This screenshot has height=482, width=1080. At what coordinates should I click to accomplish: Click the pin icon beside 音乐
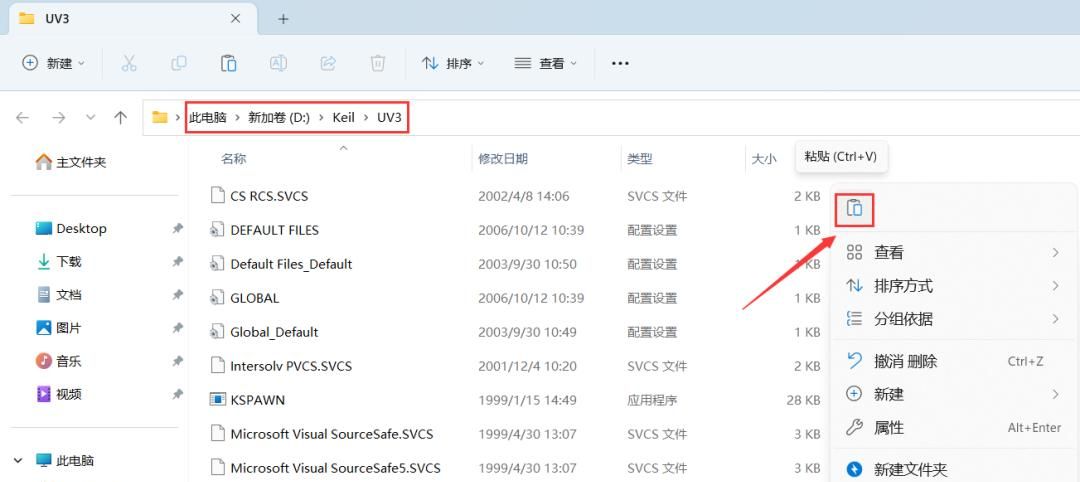(x=177, y=361)
